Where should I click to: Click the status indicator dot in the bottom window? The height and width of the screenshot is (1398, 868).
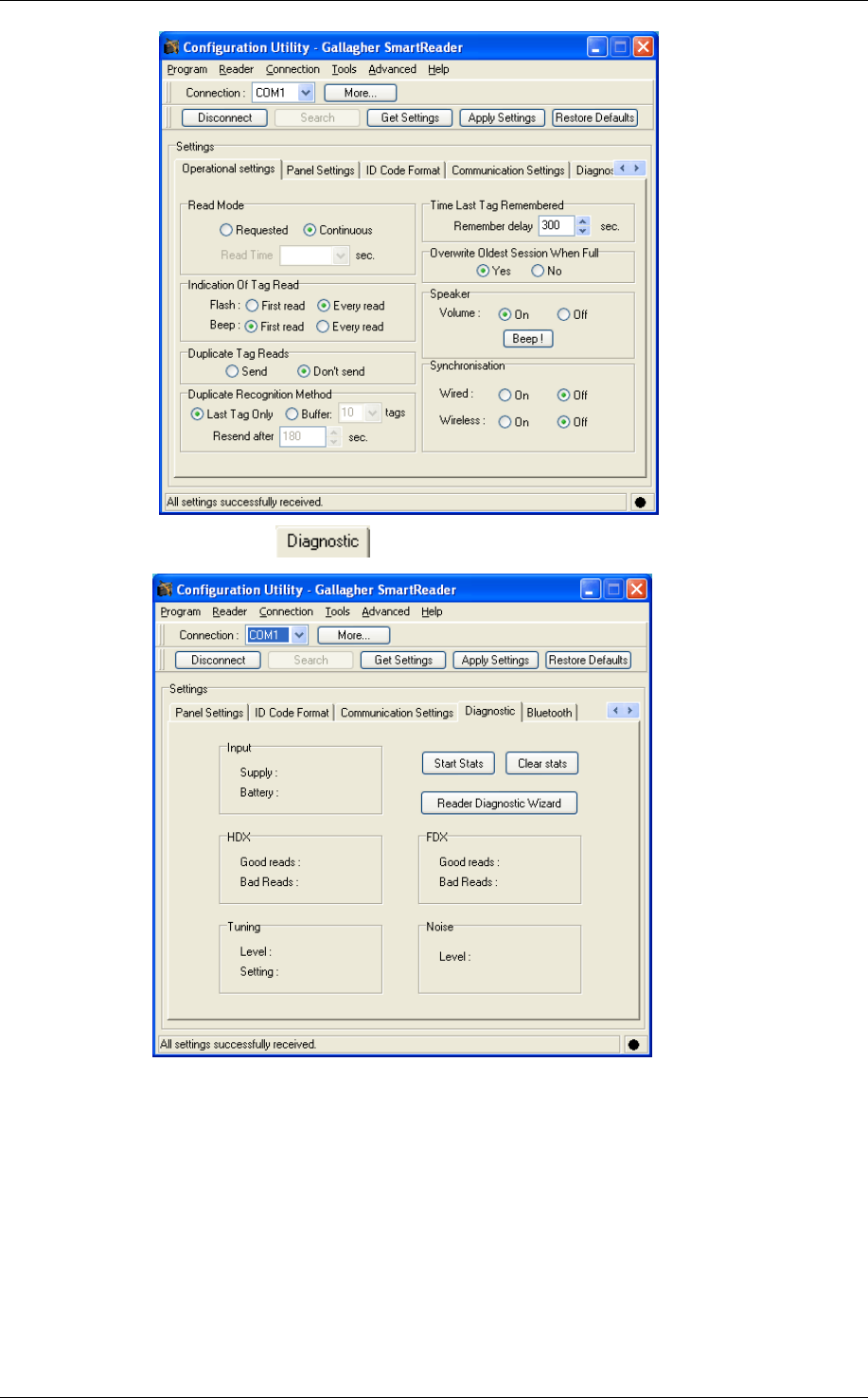(x=633, y=1044)
